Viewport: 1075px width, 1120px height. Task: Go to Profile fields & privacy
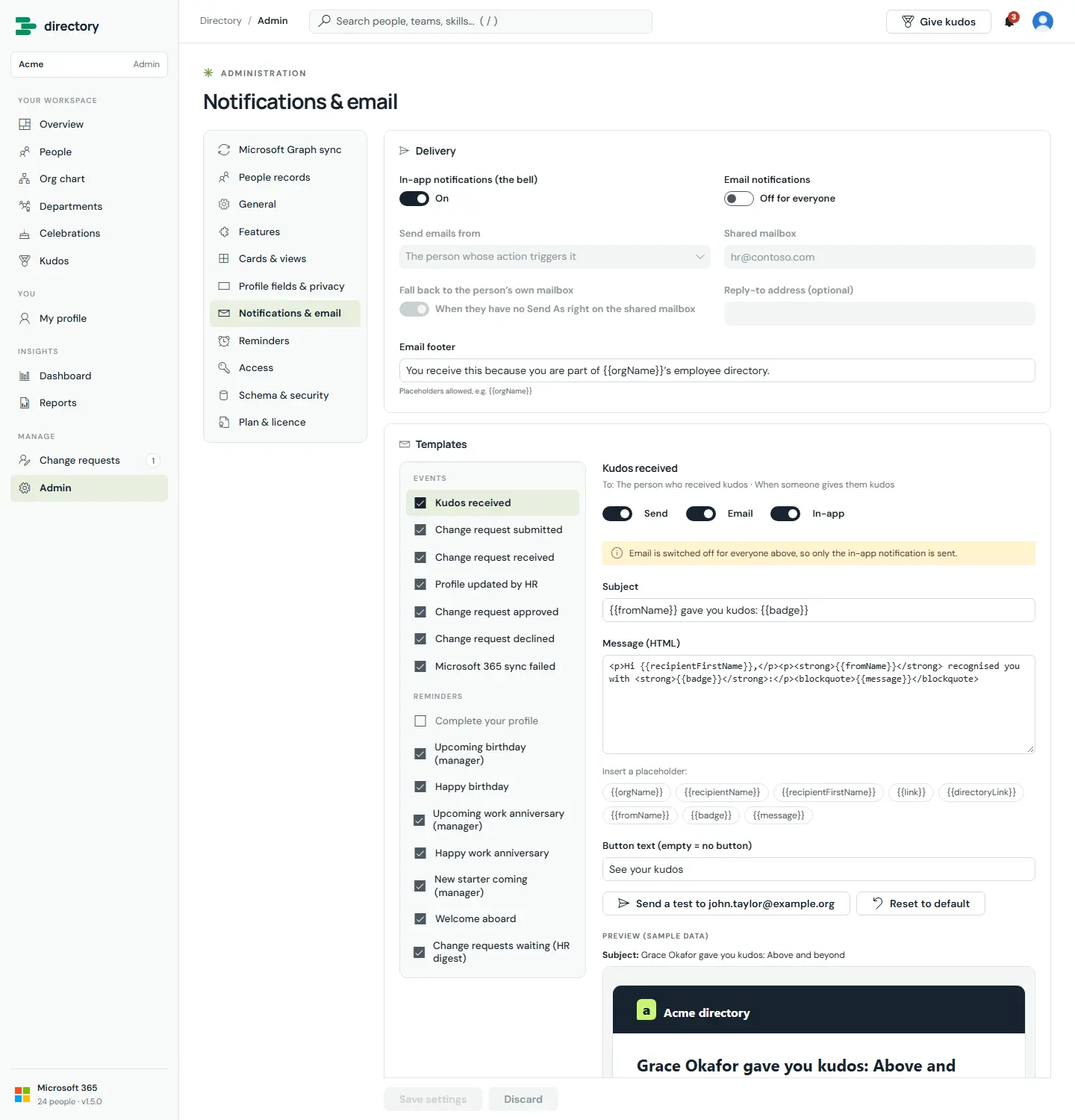tap(285, 286)
